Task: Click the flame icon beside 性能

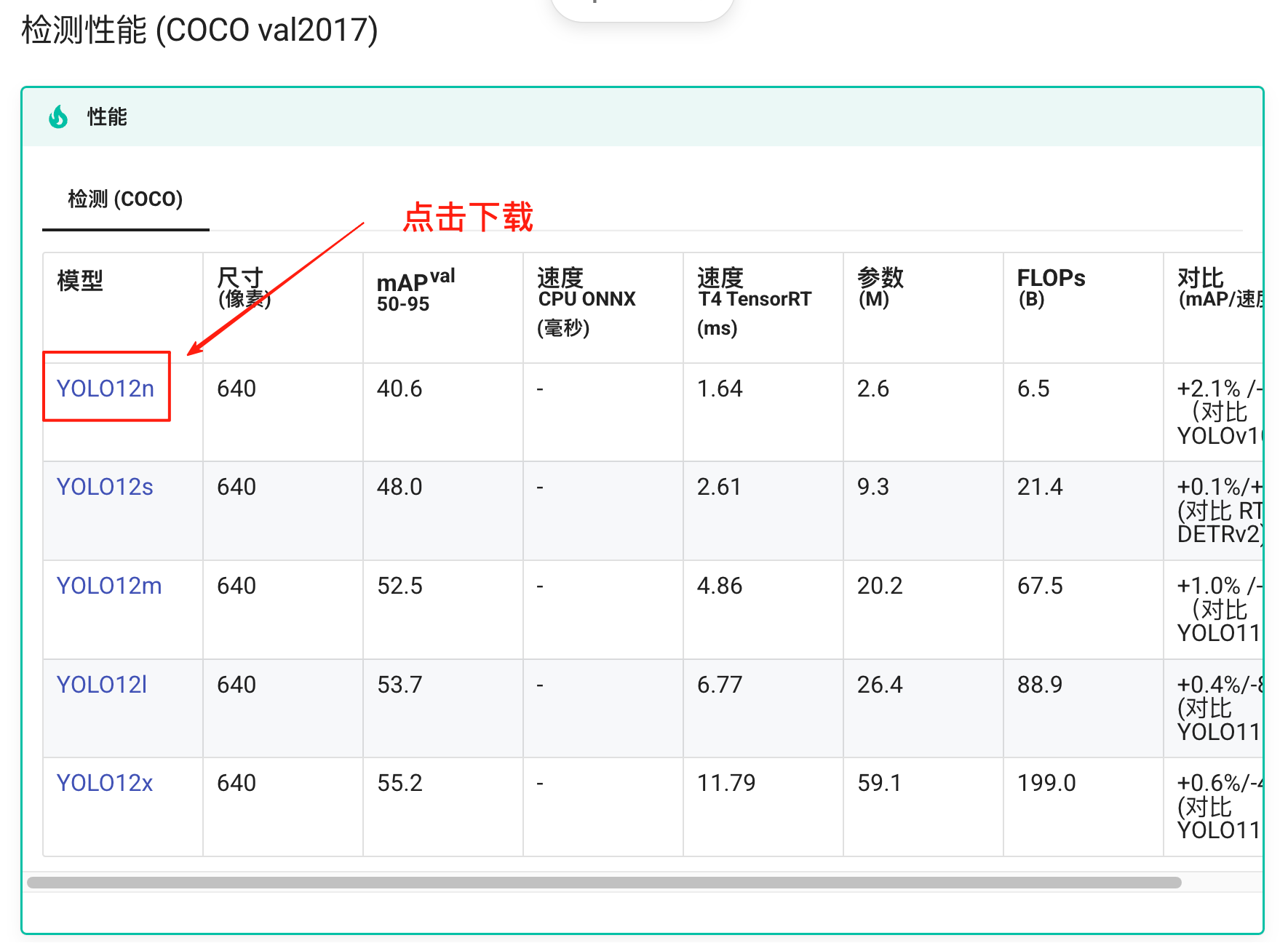Action: [58, 116]
